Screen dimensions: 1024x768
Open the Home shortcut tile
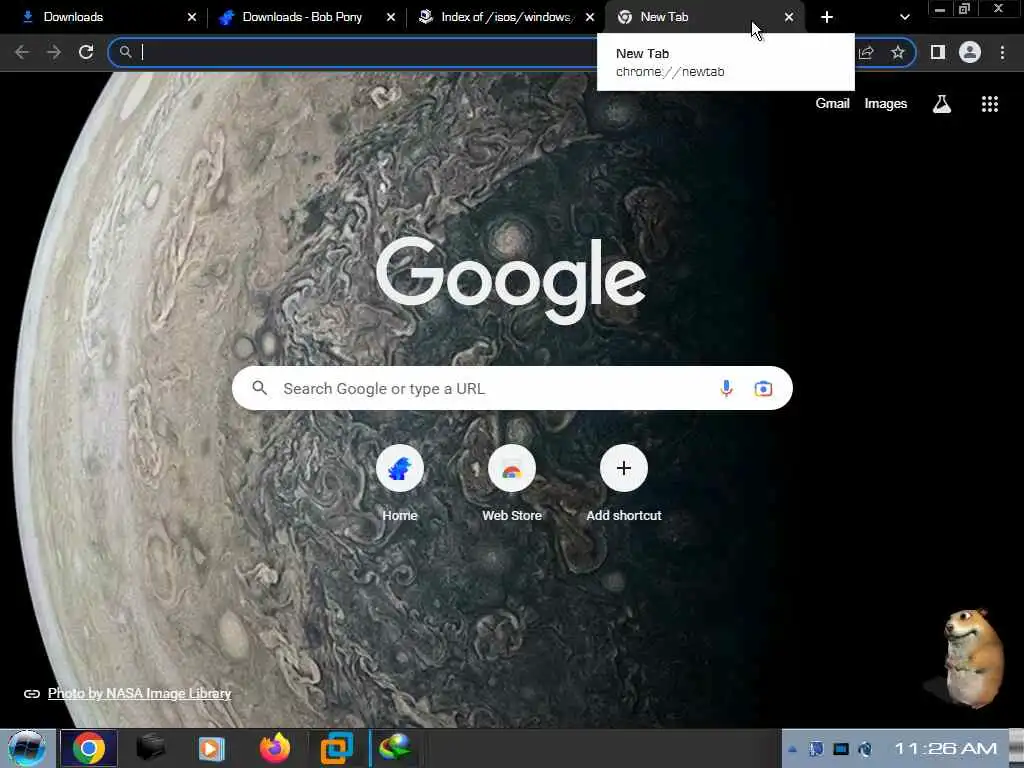(400, 484)
